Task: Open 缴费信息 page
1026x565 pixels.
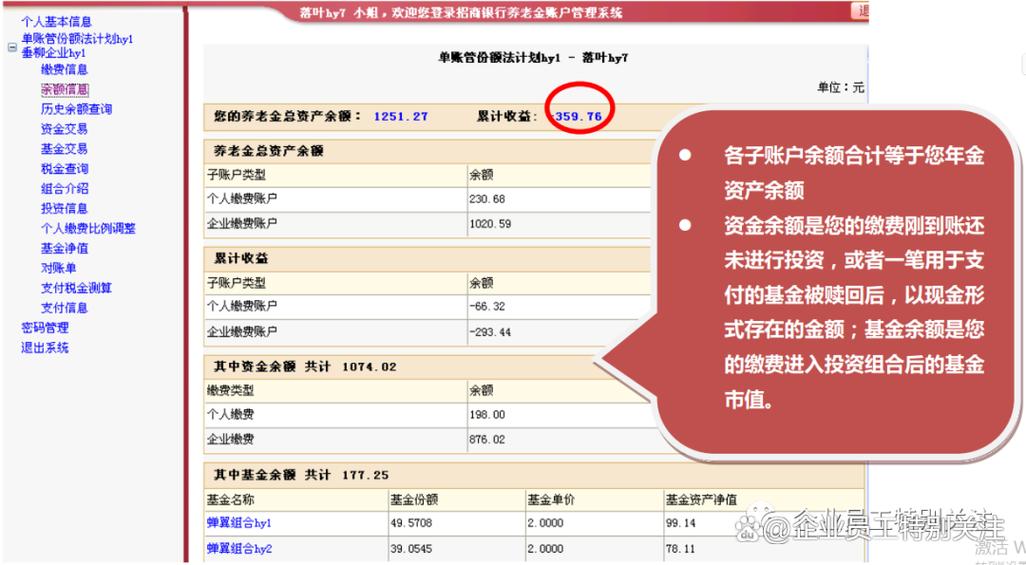Action: 64,69
